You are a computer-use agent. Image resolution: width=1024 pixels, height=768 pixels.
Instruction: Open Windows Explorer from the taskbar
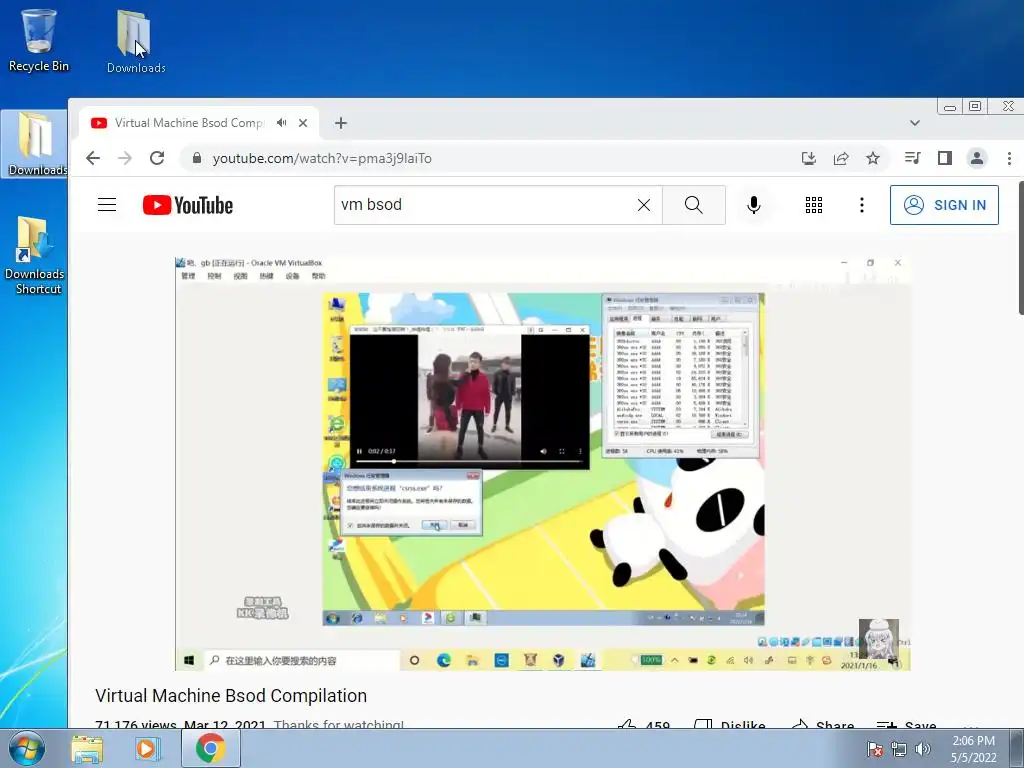pyautogui.click(x=87, y=749)
